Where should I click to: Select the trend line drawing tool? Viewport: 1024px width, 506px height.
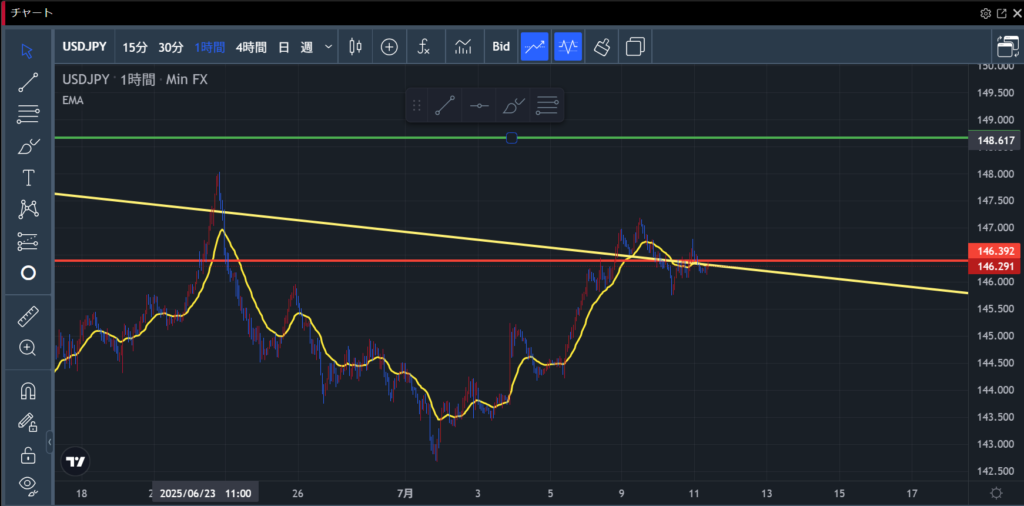27,82
